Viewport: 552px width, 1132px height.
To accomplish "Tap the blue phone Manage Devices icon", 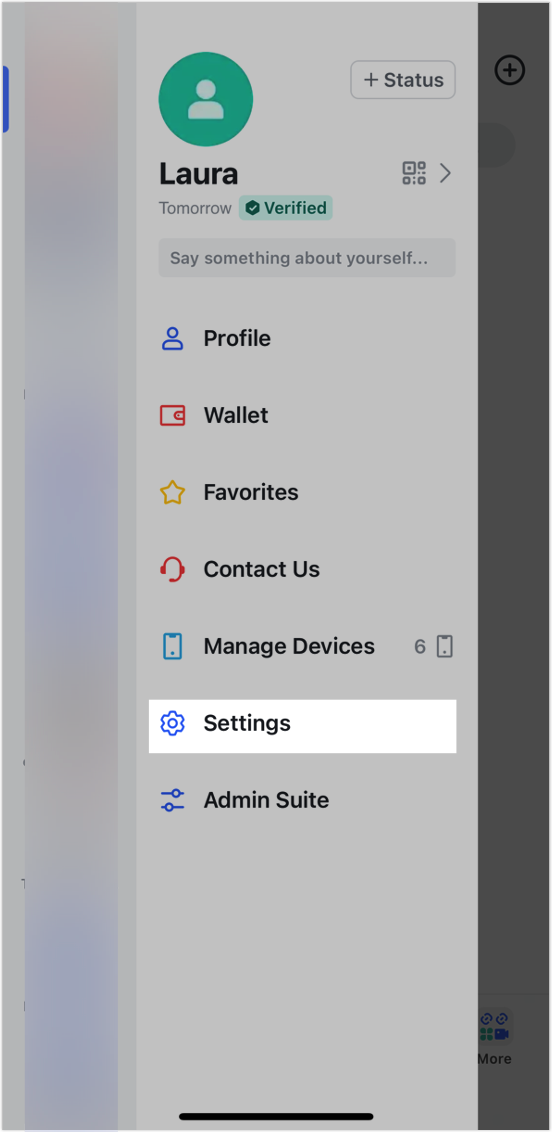I will point(172,646).
